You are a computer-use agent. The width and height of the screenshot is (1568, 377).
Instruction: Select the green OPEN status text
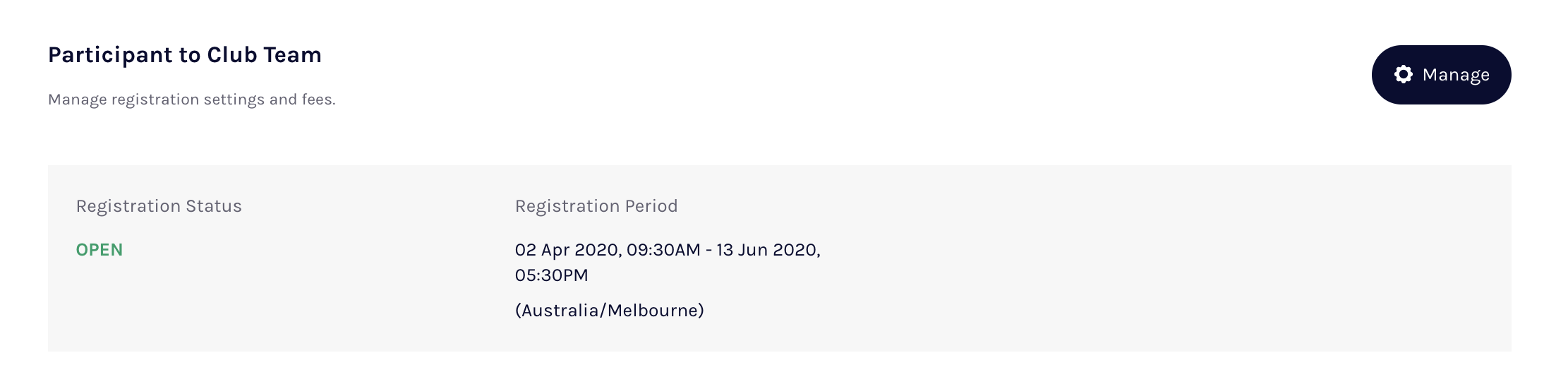pos(99,250)
